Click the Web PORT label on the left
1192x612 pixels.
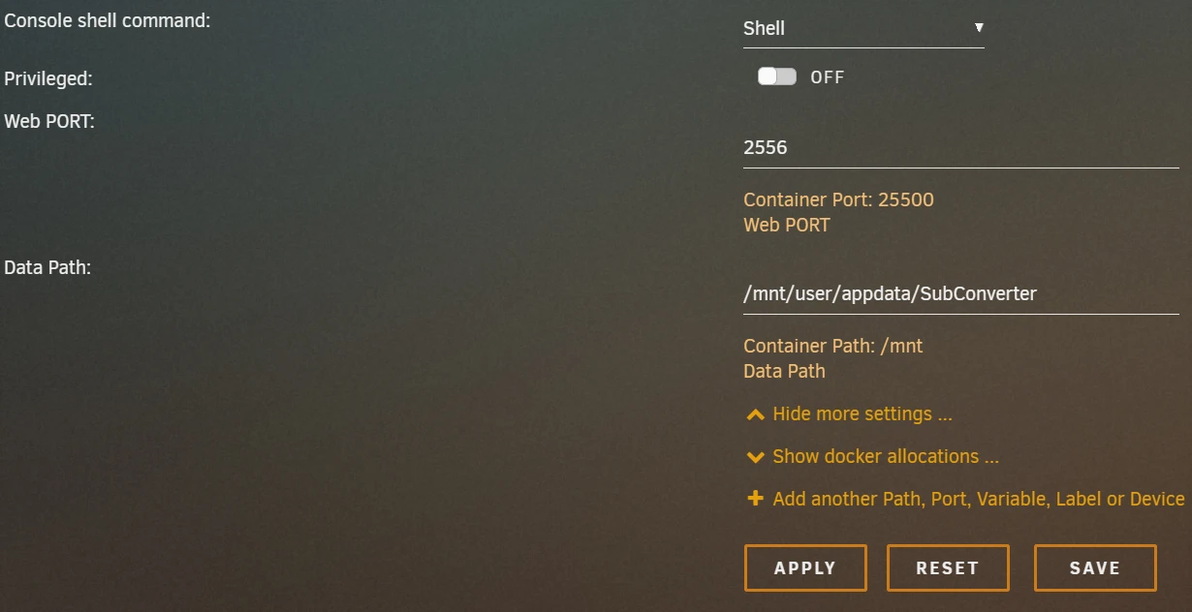tap(49, 121)
